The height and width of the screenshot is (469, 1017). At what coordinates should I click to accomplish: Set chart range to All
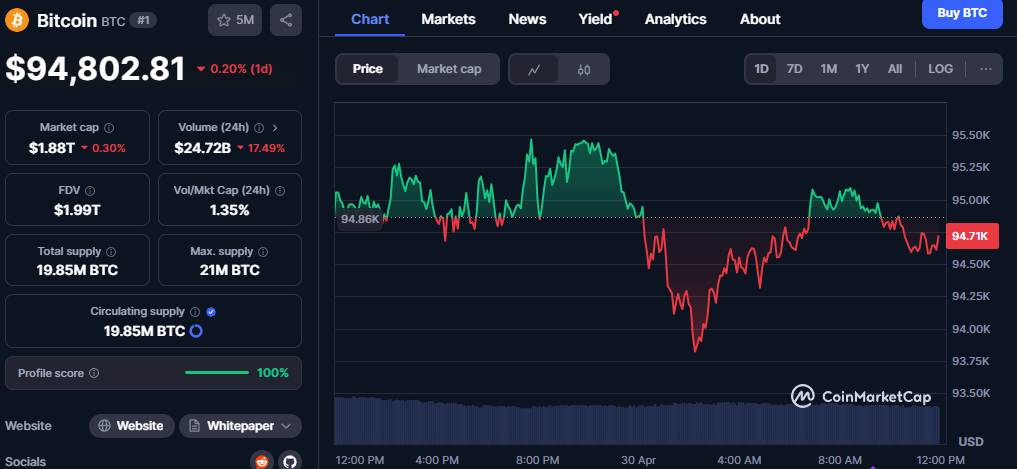tap(894, 69)
